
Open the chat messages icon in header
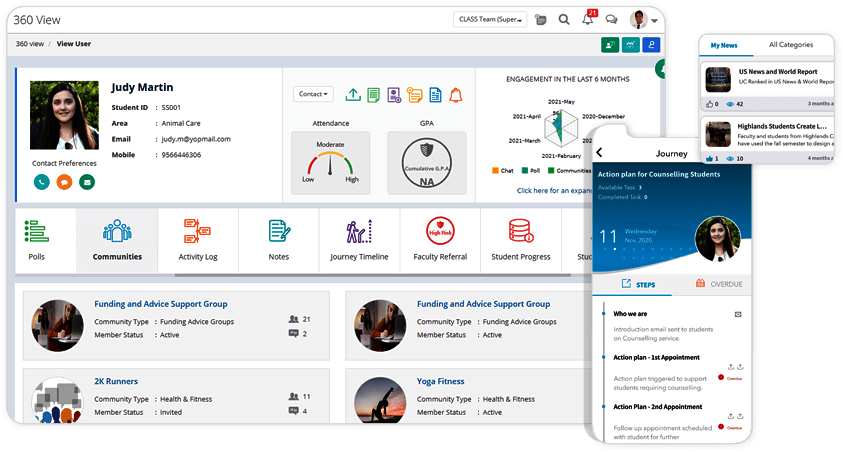(611, 20)
